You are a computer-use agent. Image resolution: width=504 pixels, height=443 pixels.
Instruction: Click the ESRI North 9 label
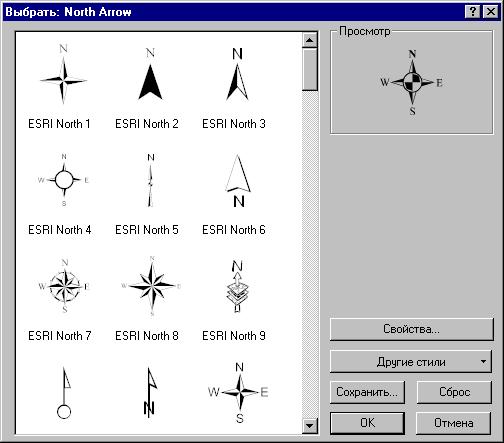[x=234, y=336]
